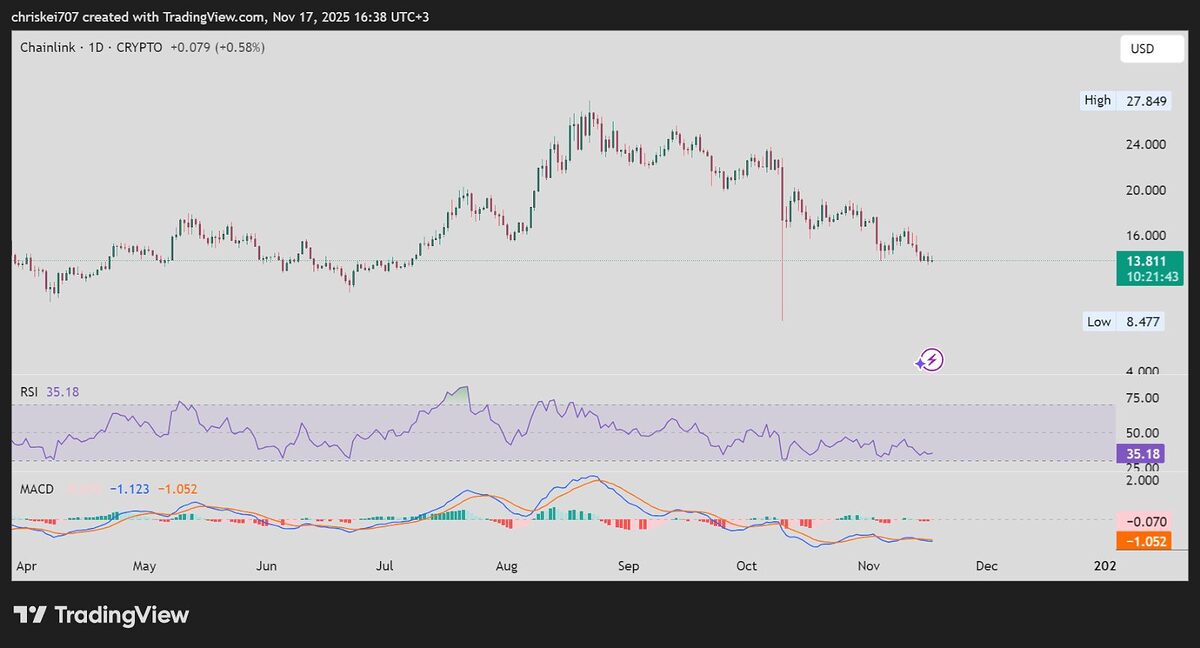
Task: Click the AI lightning icon on the chart
Action: [929, 359]
